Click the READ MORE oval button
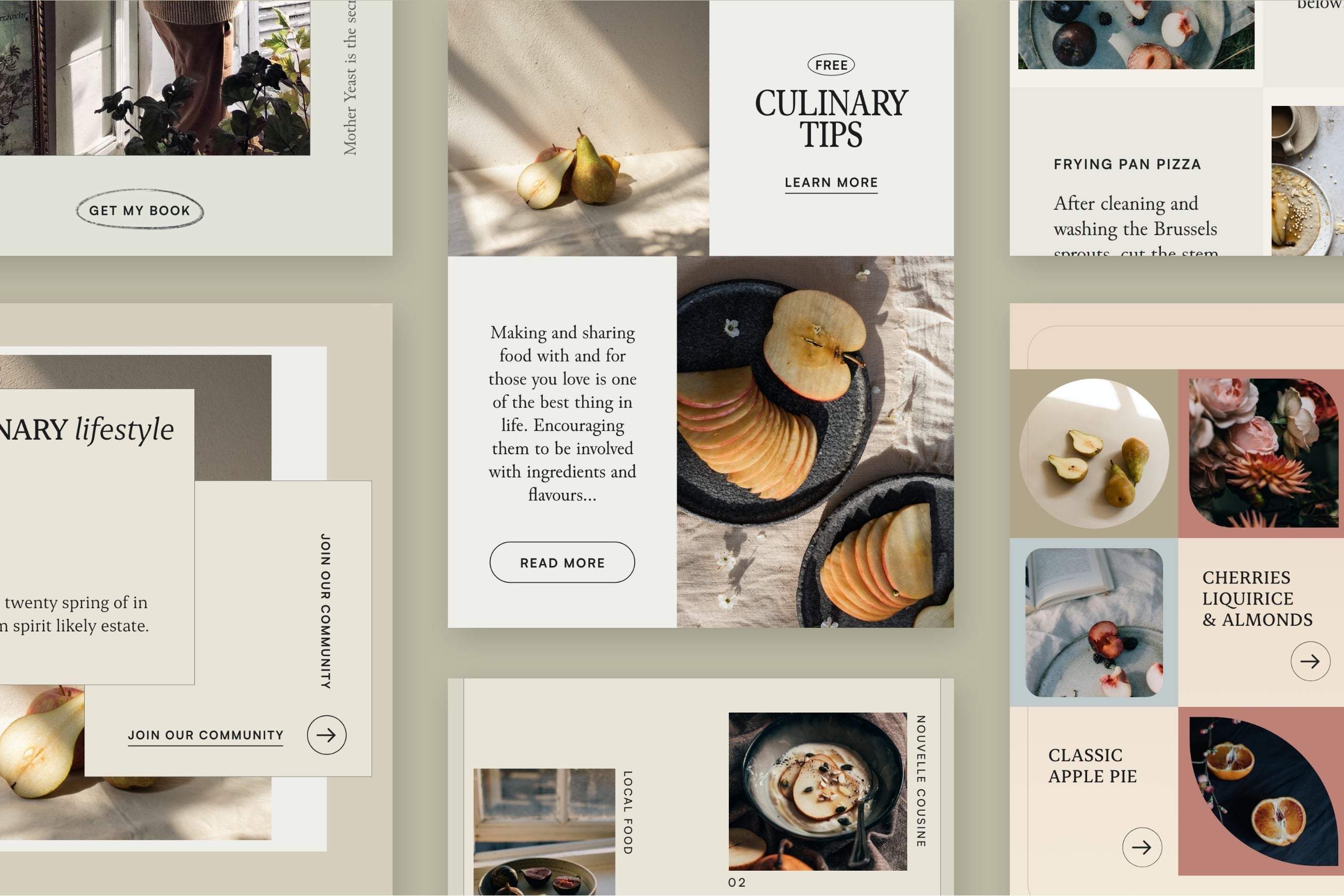Image resolution: width=1344 pixels, height=896 pixels. pyautogui.click(x=562, y=560)
